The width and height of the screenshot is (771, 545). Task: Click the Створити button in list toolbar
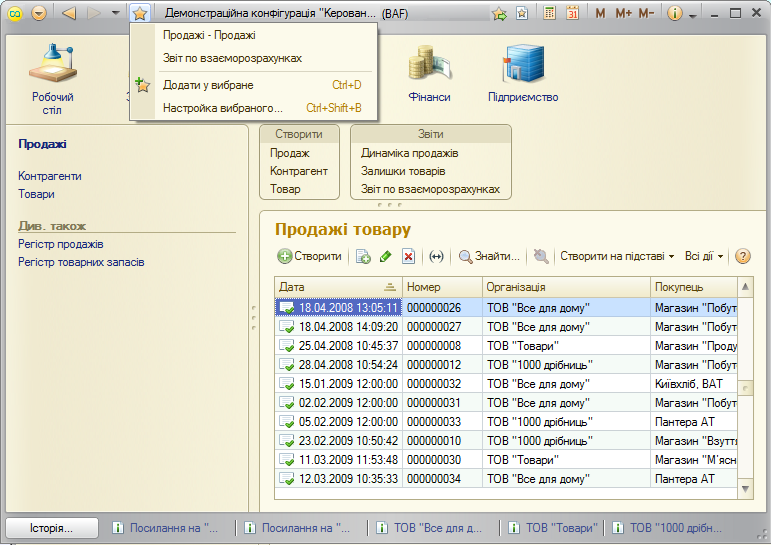(x=310, y=256)
